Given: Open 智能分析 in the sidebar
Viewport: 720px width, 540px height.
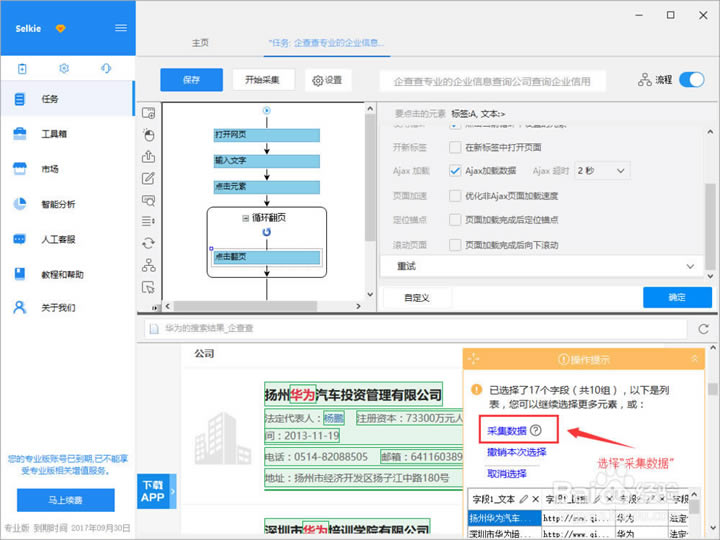Looking at the screenshot, I should (x=58, y=204).
